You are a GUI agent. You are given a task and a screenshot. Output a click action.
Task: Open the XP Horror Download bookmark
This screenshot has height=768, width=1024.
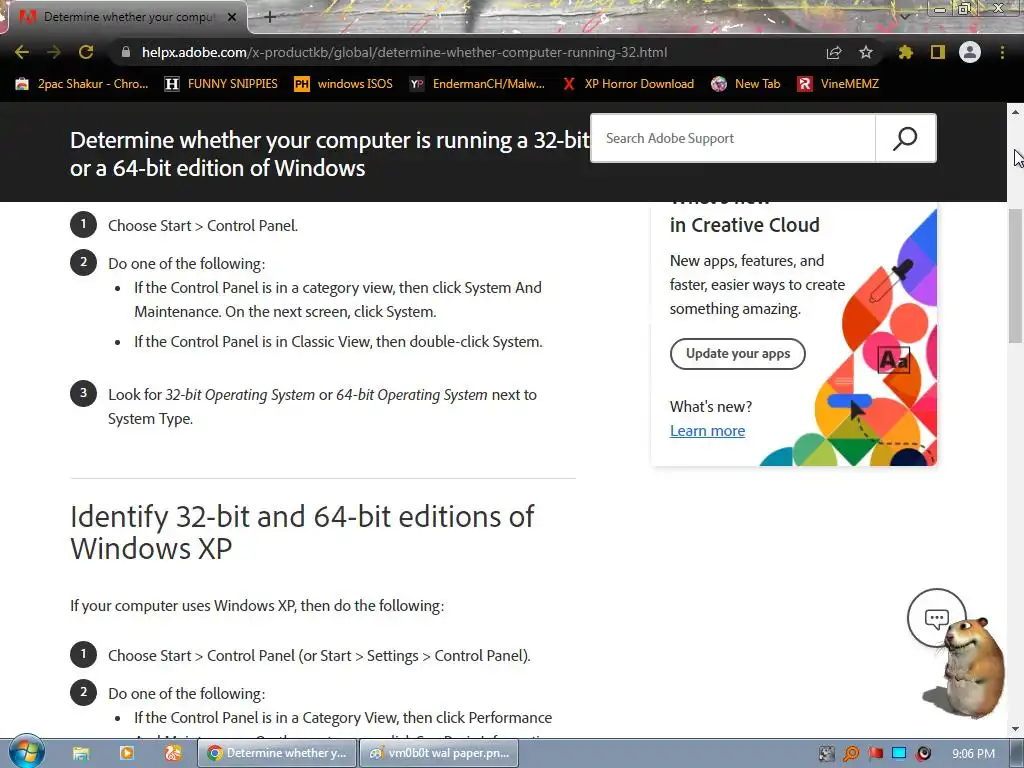point(628,84)
